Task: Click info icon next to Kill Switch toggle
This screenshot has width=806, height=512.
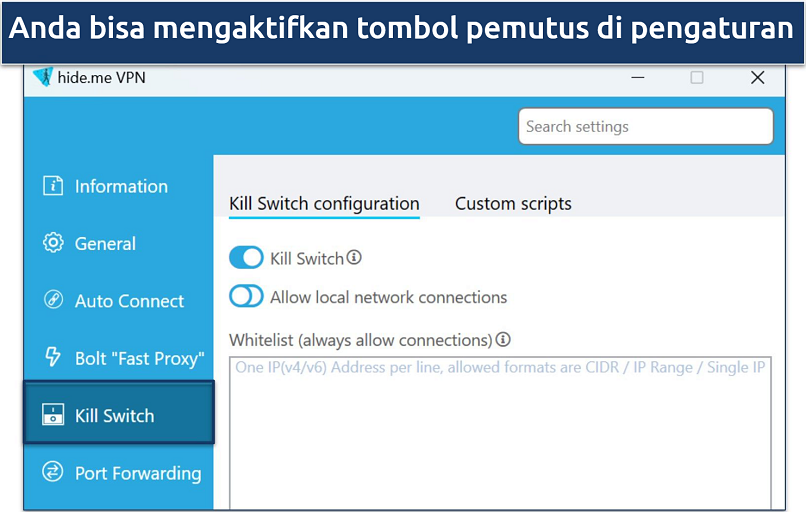Action: [354, 258]
